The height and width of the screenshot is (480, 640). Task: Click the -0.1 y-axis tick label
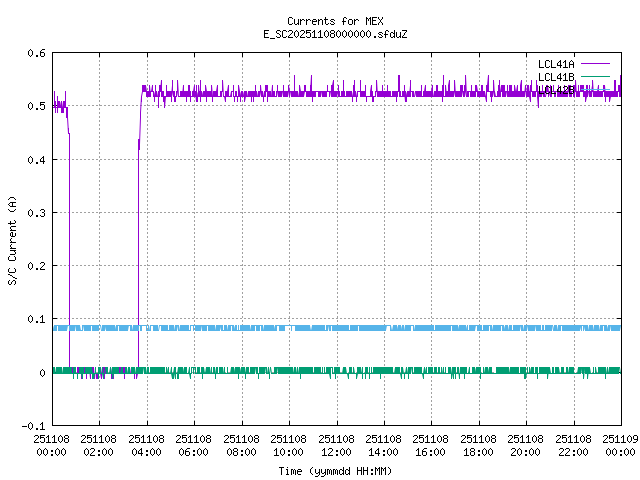(x=32, y=427)
